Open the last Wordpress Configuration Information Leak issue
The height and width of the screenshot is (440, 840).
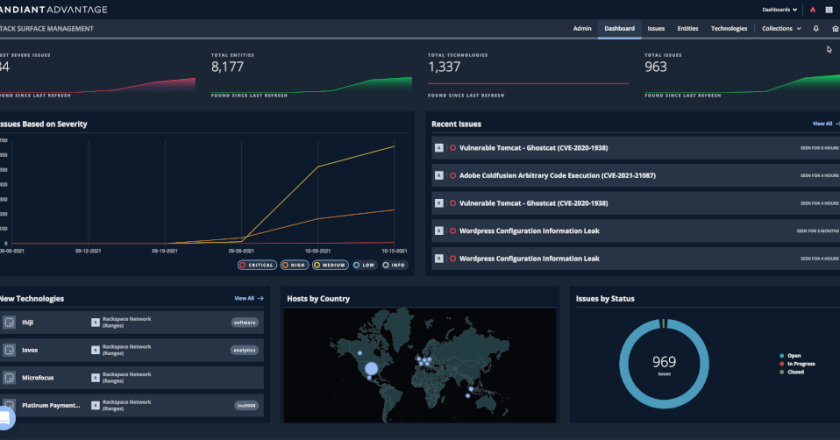[x=529, y=258]
